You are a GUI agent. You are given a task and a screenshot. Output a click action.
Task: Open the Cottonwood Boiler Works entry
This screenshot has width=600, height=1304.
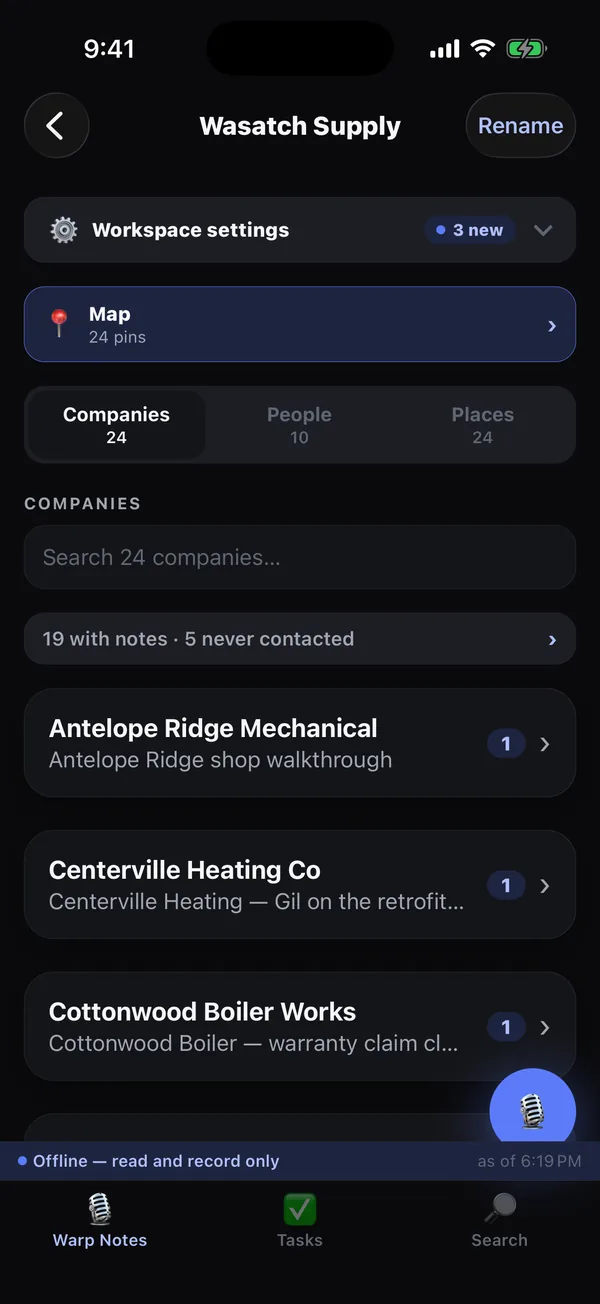tap(300, 1027)
